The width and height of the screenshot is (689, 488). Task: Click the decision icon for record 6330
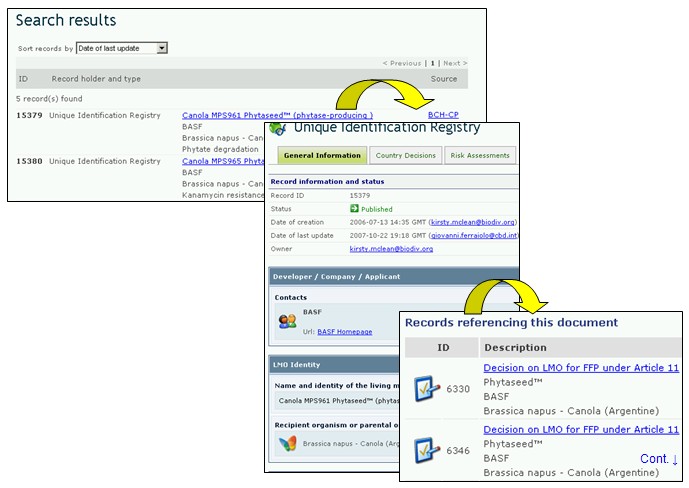[426, 388]
